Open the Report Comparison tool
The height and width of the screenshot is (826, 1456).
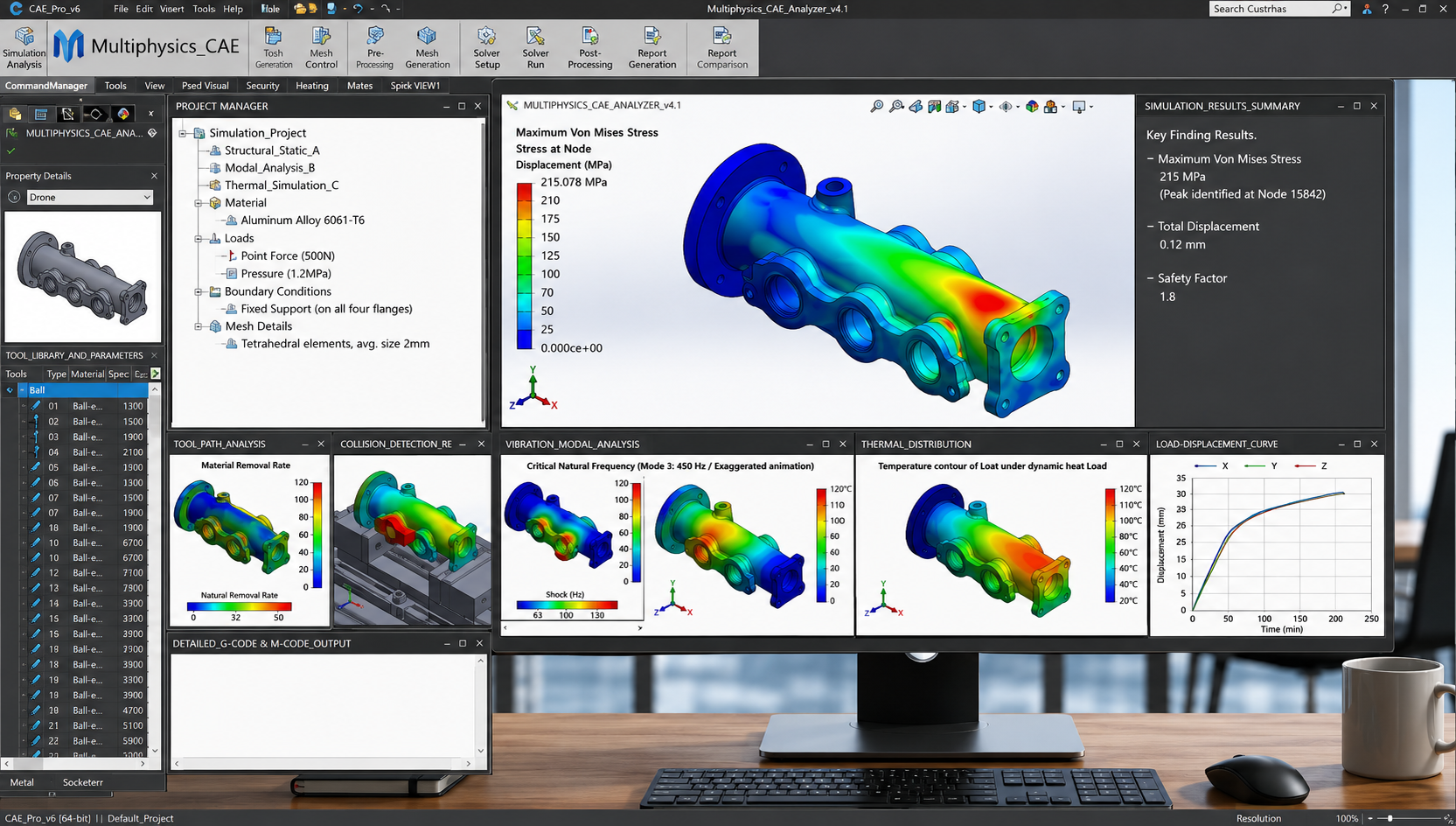722,47
